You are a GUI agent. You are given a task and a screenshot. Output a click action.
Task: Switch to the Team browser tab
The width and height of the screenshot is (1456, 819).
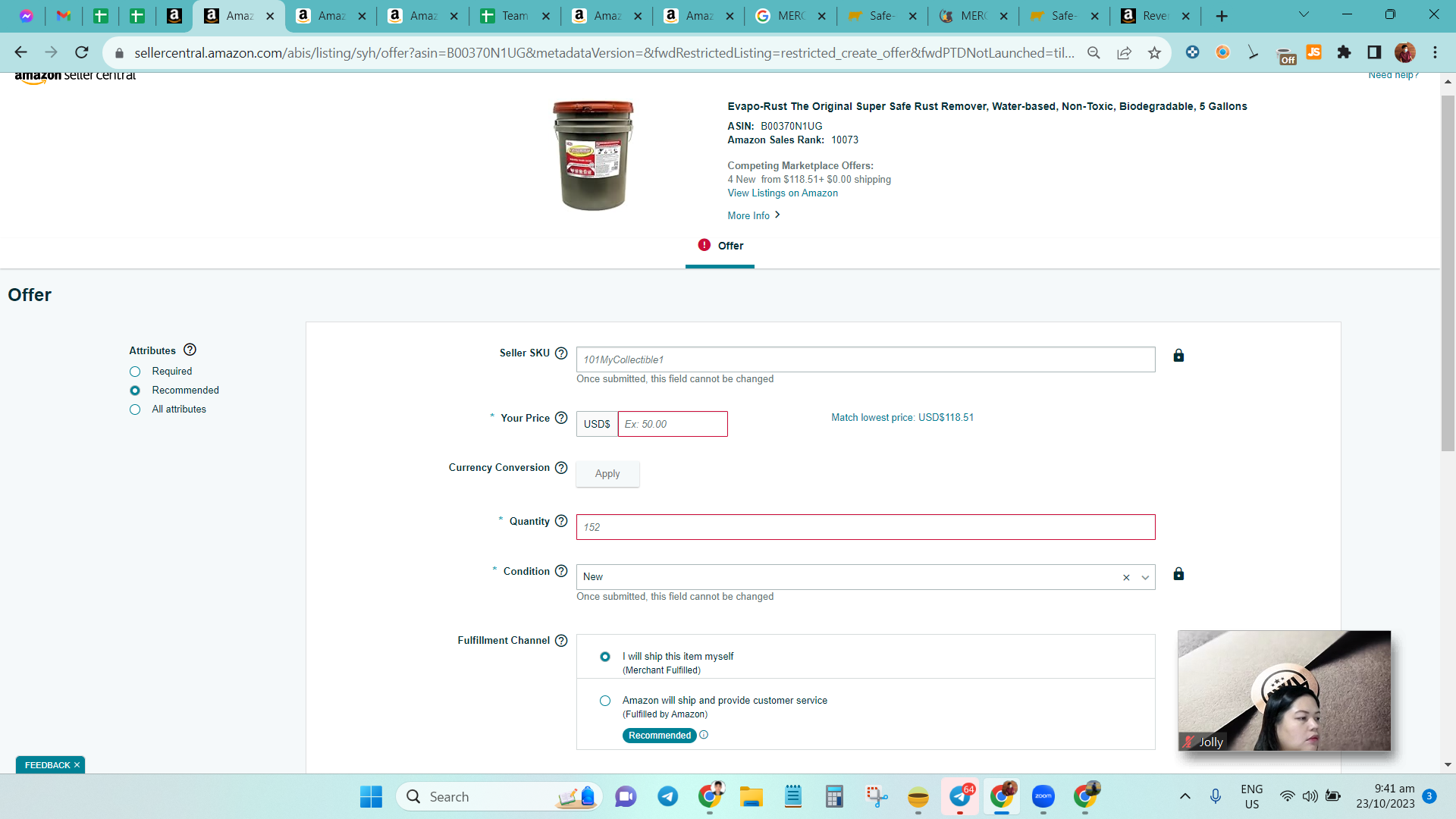point(514,16)
